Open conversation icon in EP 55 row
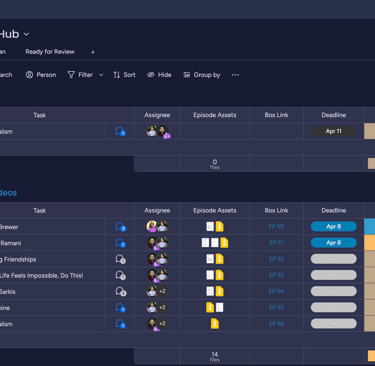 pyautogui.click(x=120, y=308)
